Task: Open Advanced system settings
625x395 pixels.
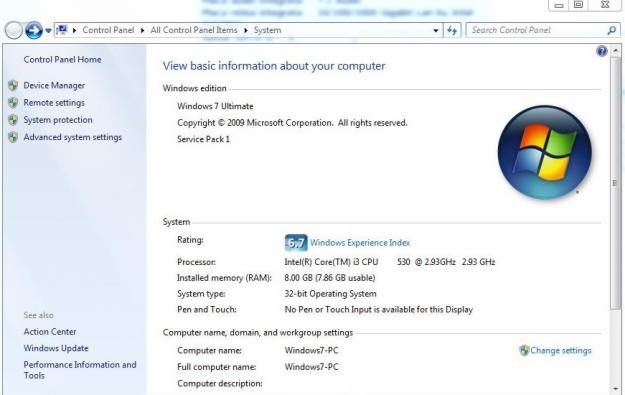Action: click(73, 137)
